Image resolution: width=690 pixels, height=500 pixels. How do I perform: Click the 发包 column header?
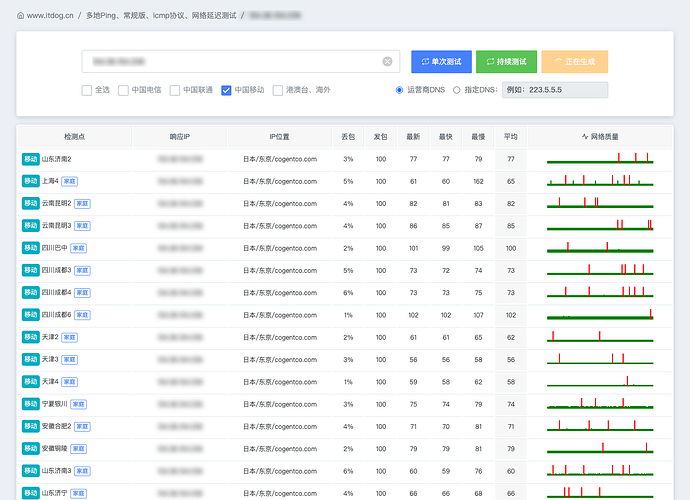(x=381, y=137)
